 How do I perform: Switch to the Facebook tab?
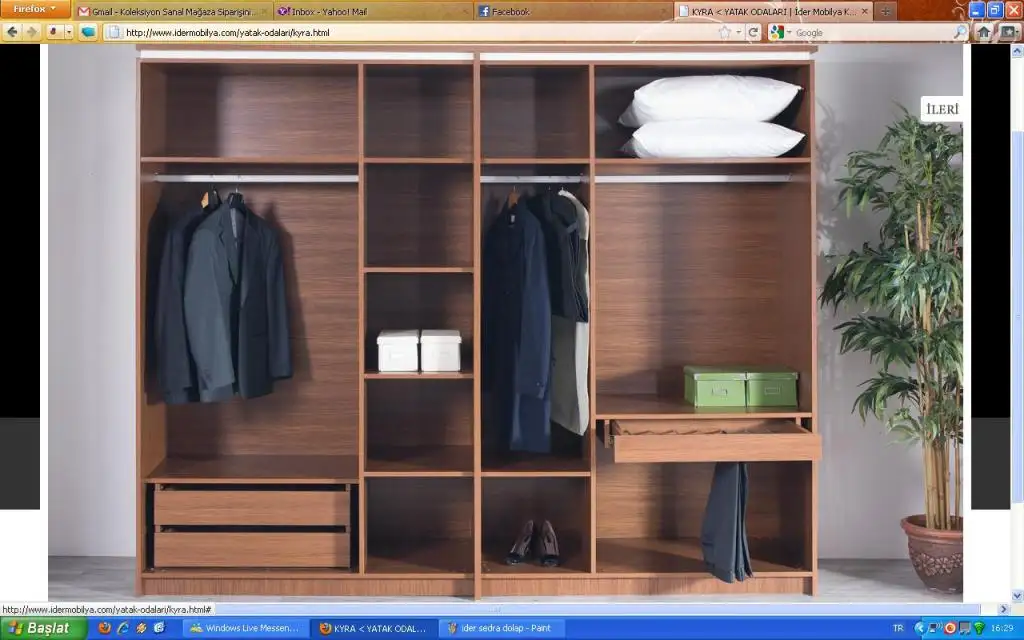click(x=572, y=11)
